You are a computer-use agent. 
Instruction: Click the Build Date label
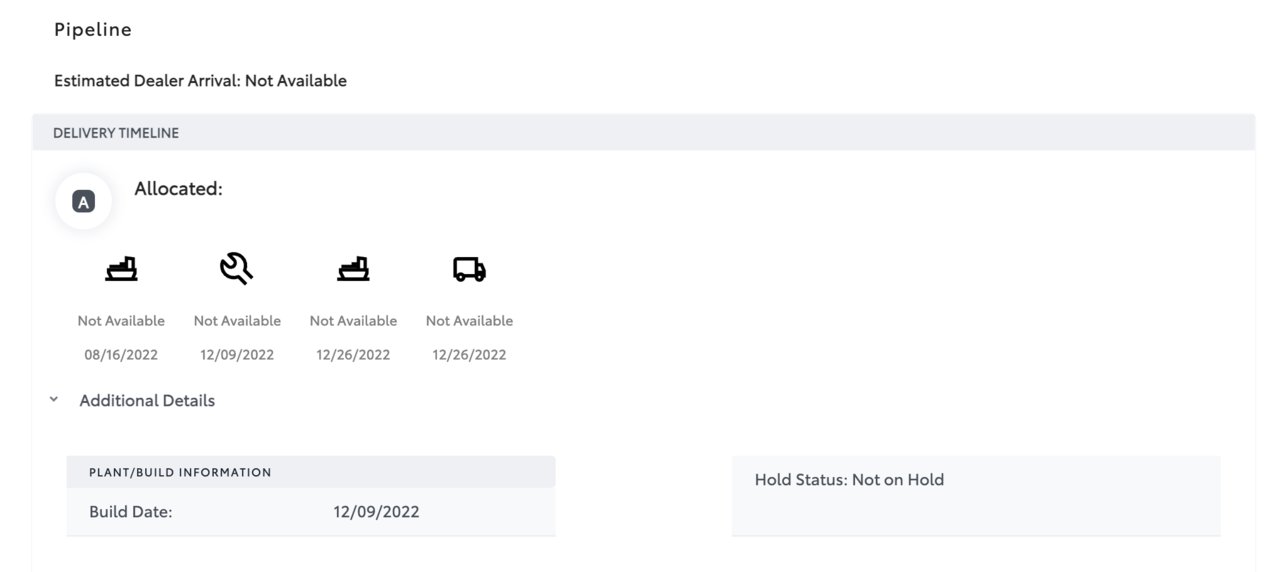click(x=131, y=511)
